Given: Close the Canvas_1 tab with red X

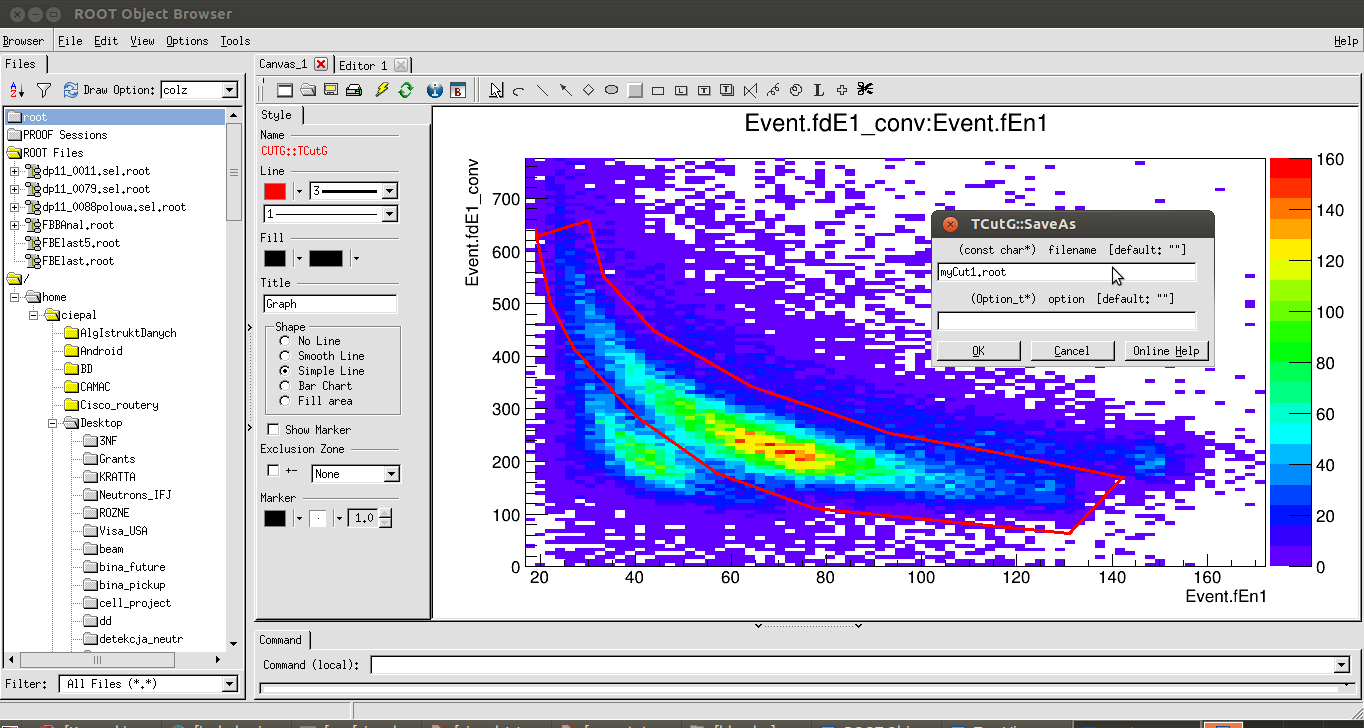Looking at the screenshot, I should pyautogui.click(x=321, y=64).
